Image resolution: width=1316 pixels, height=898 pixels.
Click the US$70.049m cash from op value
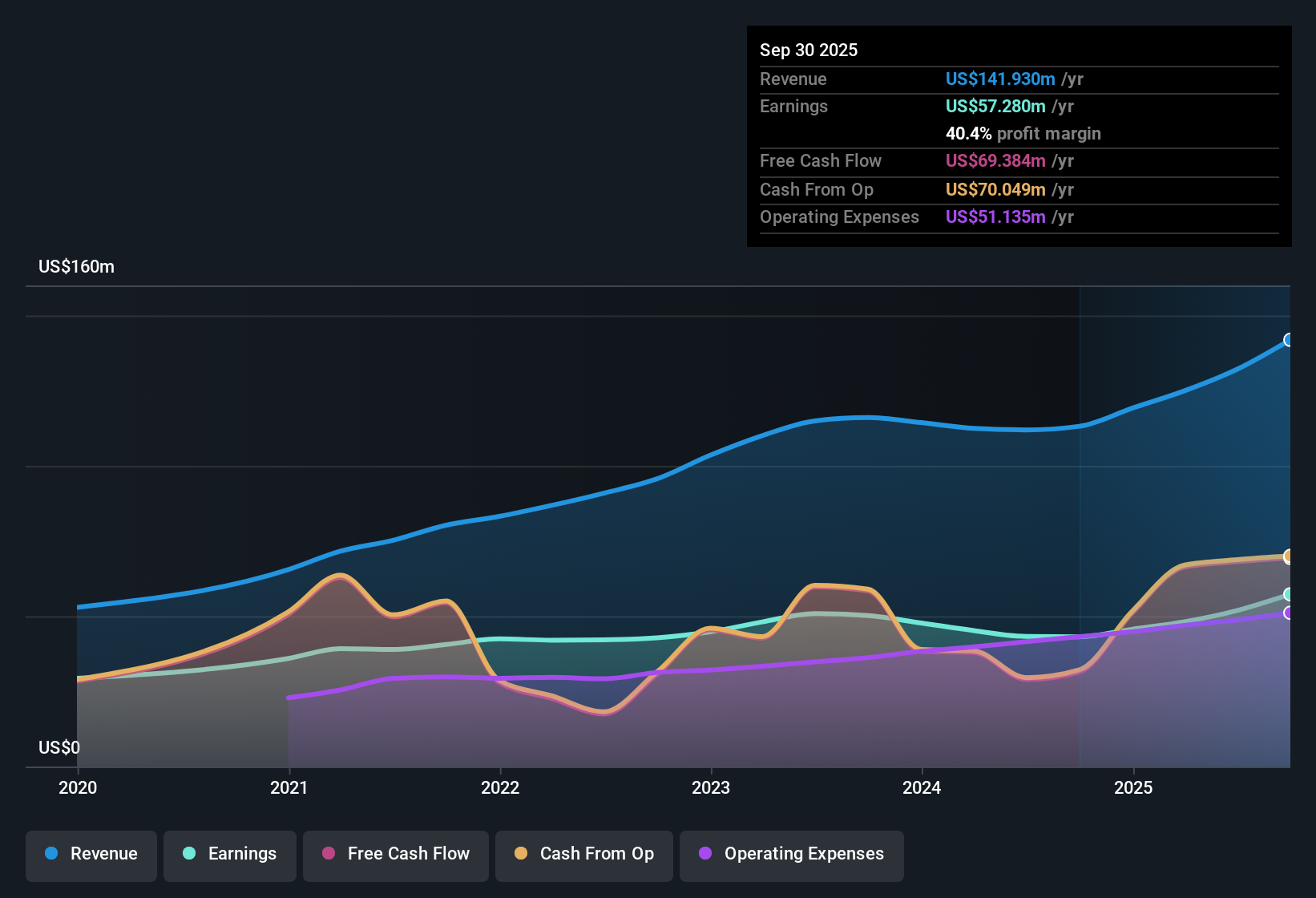coord(995,189)
